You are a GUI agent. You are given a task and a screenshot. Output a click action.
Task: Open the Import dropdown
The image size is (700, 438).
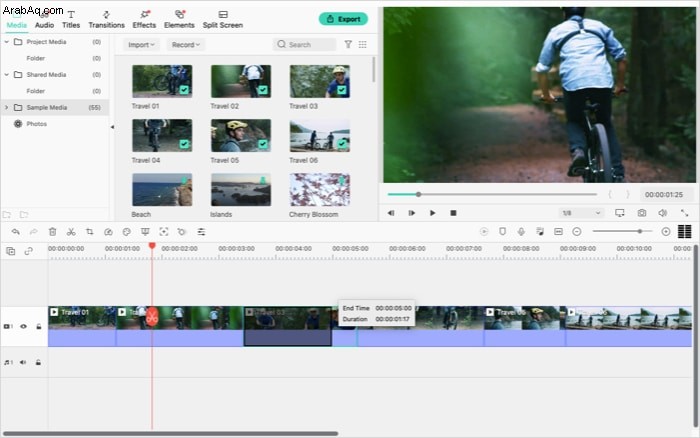click(x=141, y=45)
